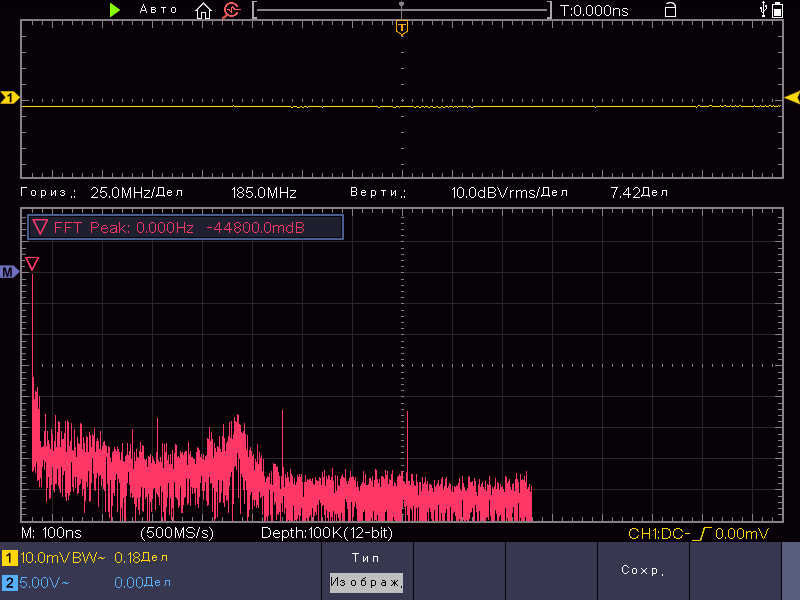Select the purple M math reference marker
The width and height of the screenshot is (800, 600).
(9, 272)
